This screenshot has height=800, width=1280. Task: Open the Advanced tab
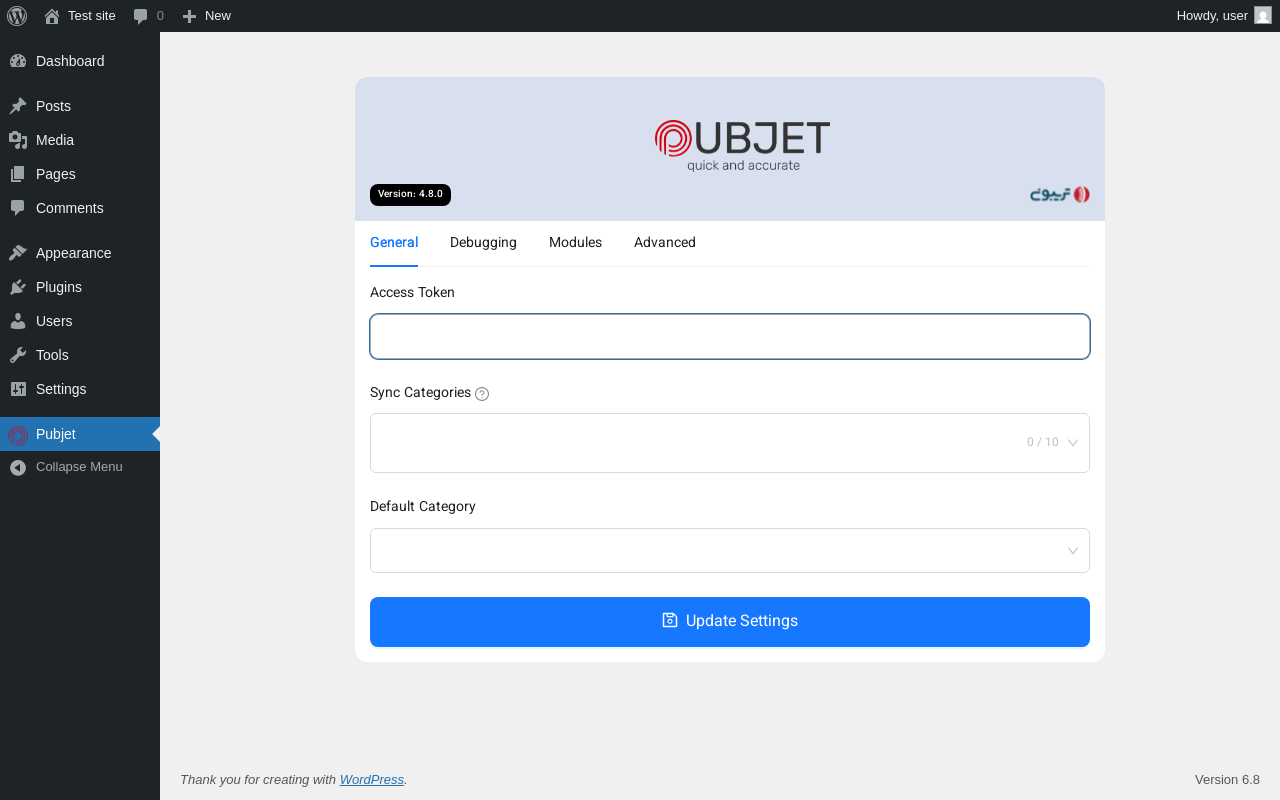coord(665,243)
